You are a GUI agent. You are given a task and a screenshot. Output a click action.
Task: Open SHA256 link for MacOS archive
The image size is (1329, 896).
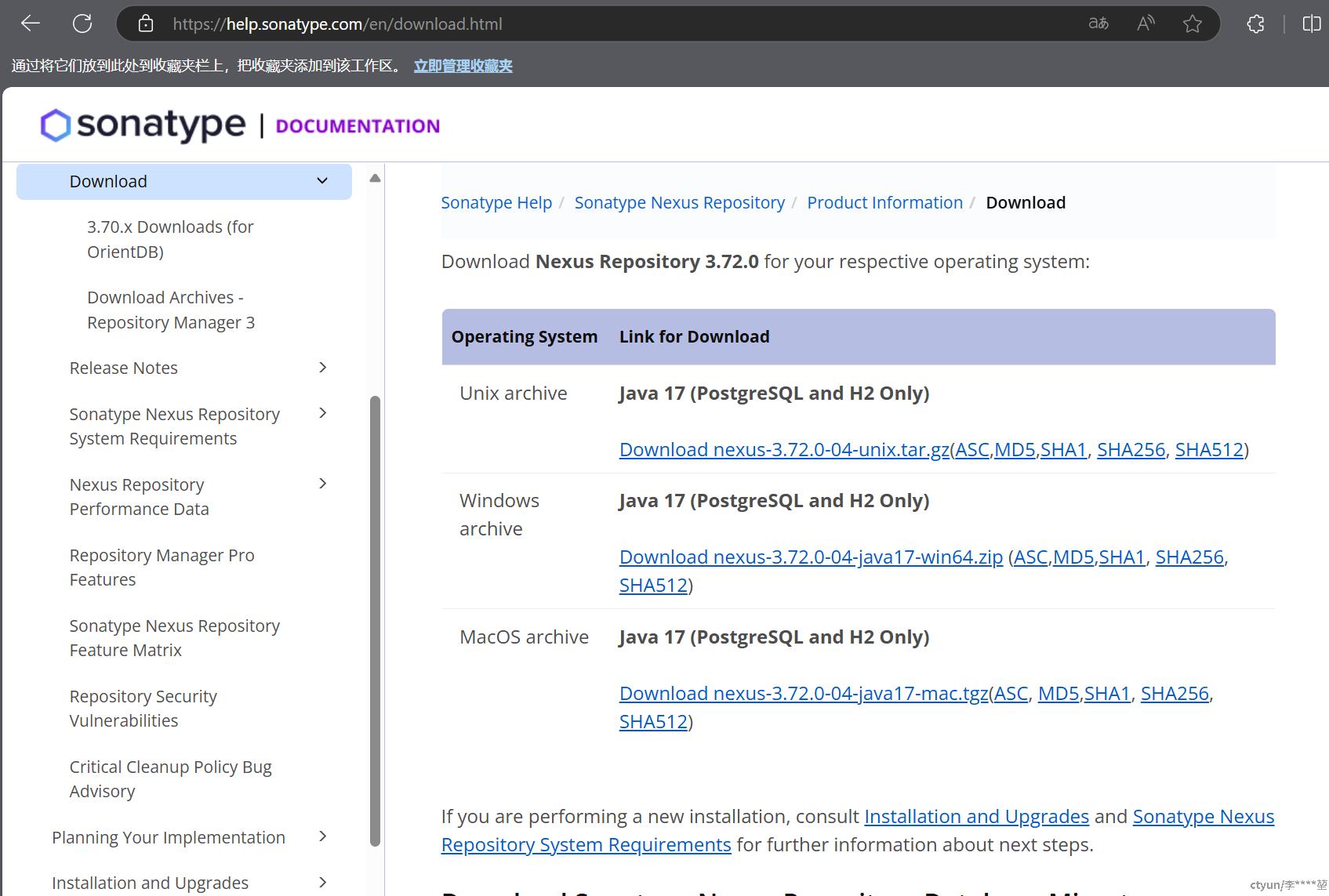coord(1175,693)
